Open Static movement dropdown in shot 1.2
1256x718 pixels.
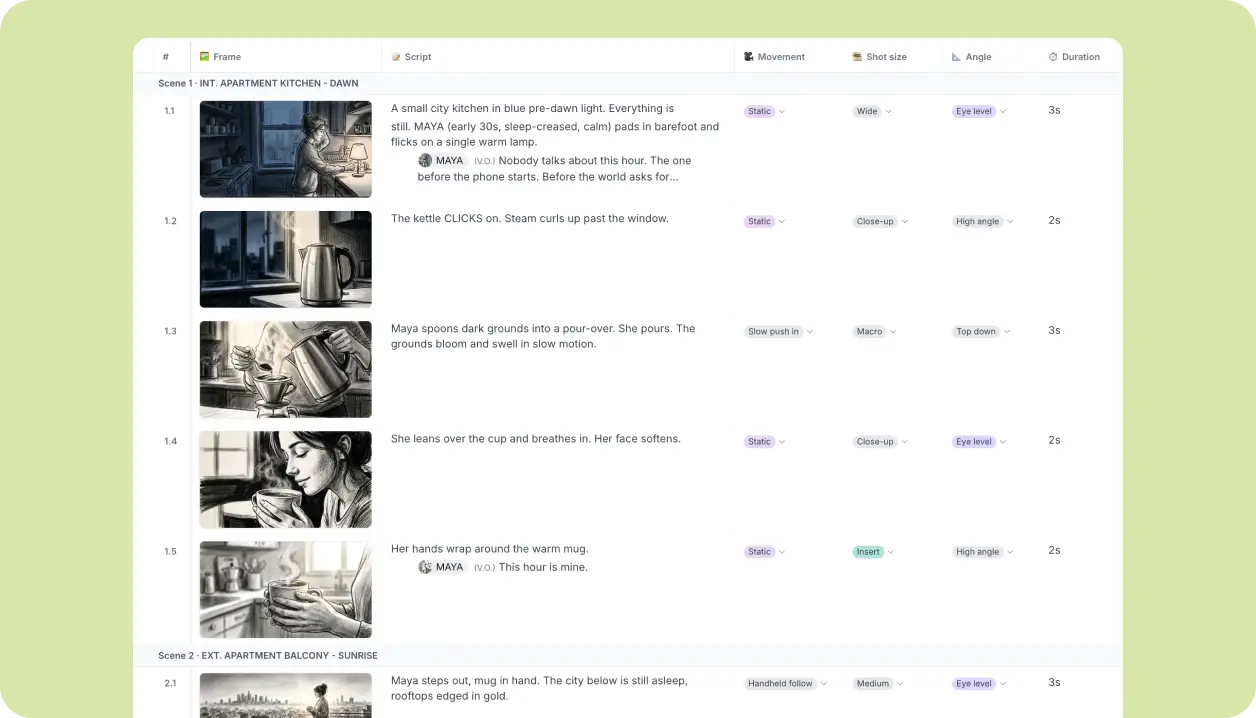click(x=765, y=221)
